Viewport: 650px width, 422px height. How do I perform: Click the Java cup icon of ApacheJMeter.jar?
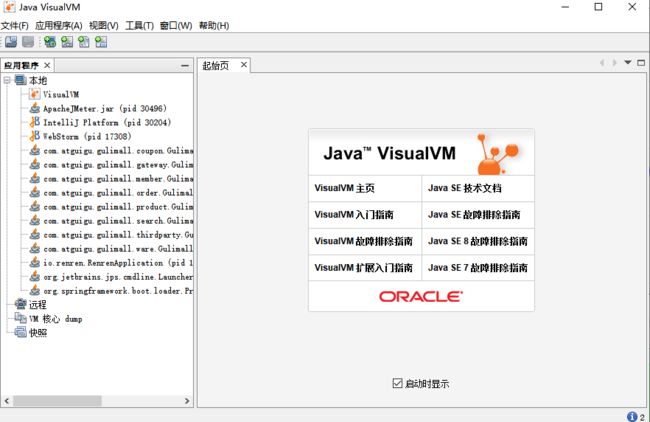coord(35,108)
